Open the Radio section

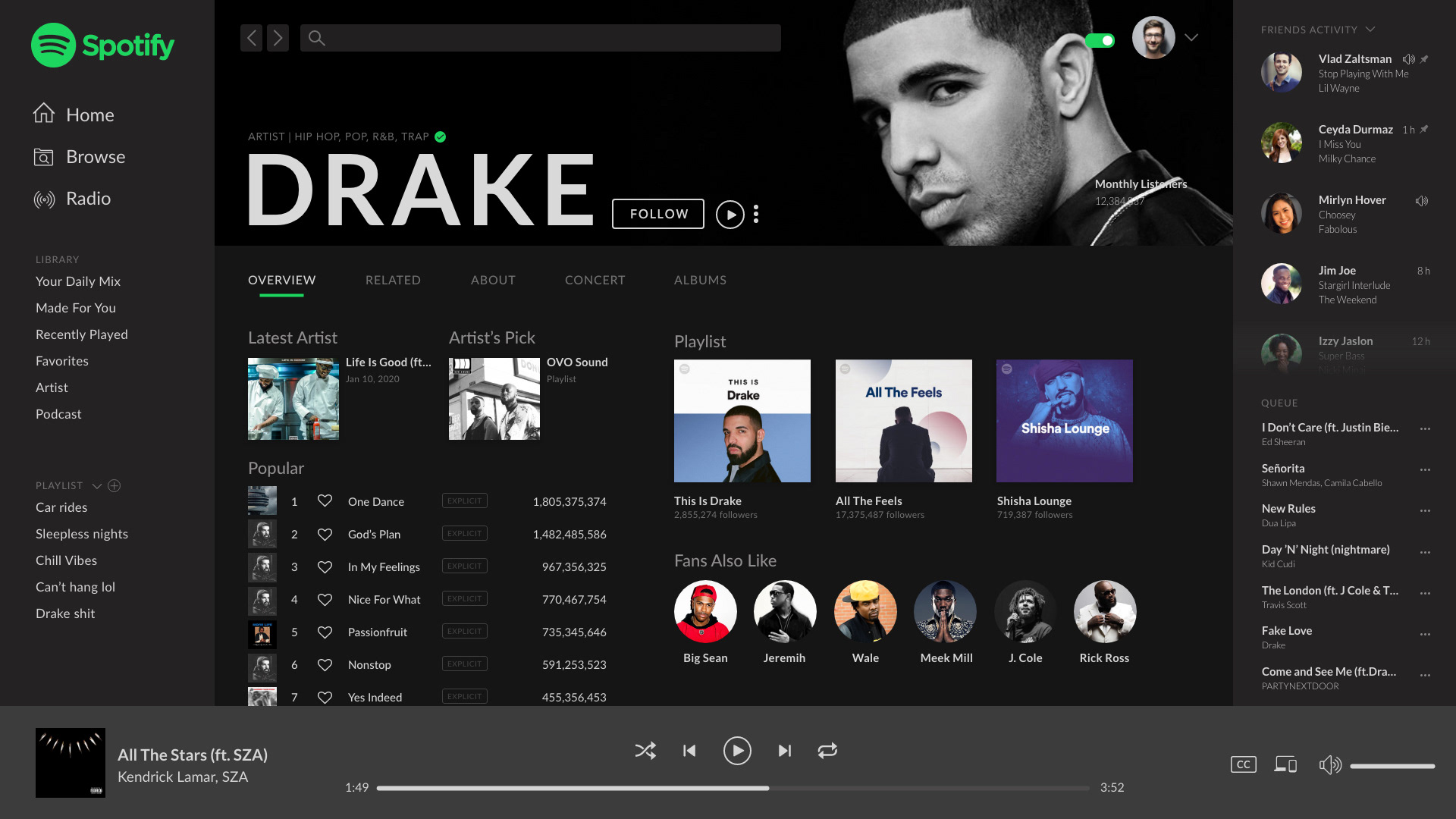click(73, 199)
